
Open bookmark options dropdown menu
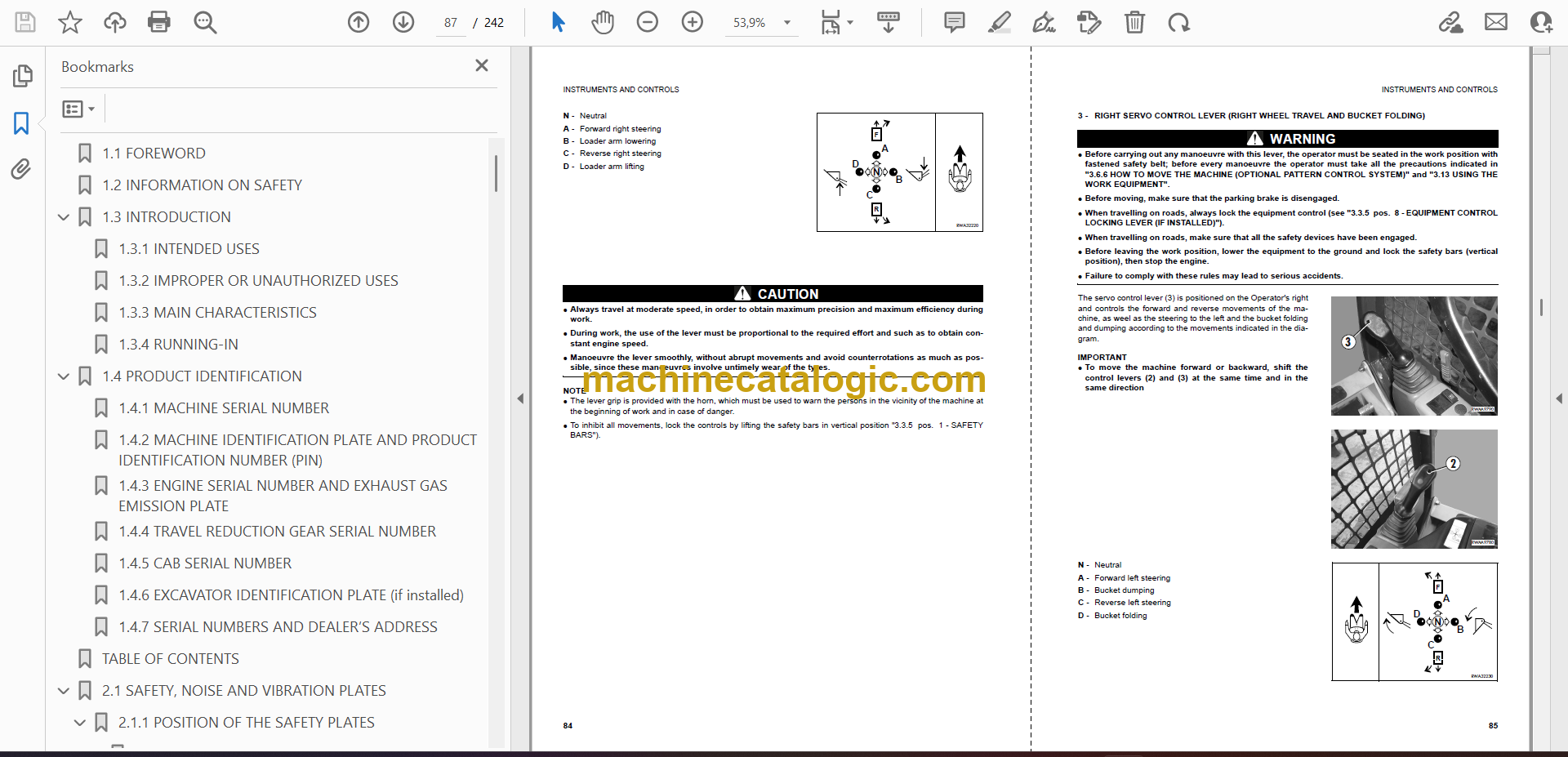coord(78,109)
